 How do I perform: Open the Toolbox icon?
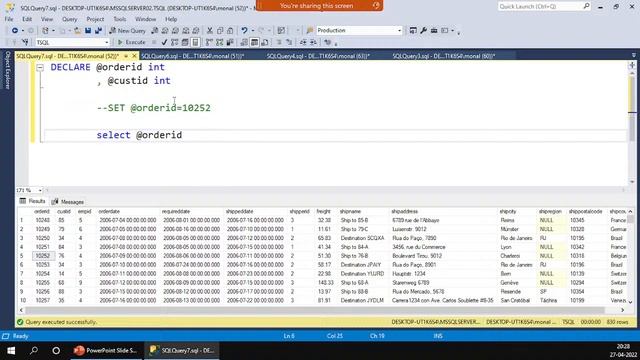434,31
